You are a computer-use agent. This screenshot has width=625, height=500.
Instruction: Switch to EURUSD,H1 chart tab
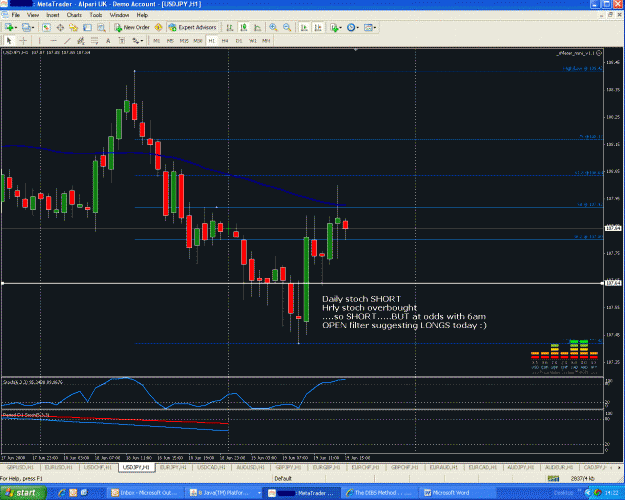(x=59, y=467)
